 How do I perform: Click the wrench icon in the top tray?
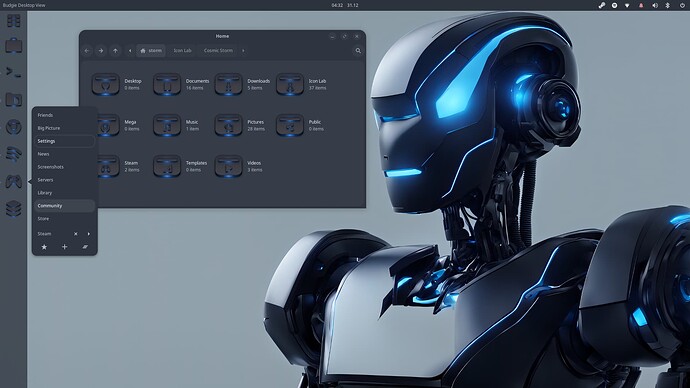tap(602, 5)
